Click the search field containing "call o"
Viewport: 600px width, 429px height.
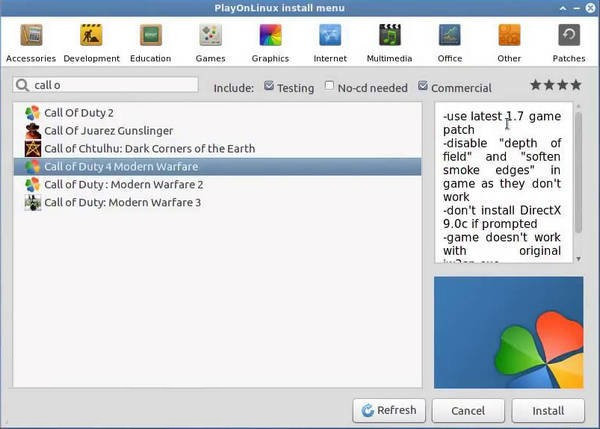[110, 86]
